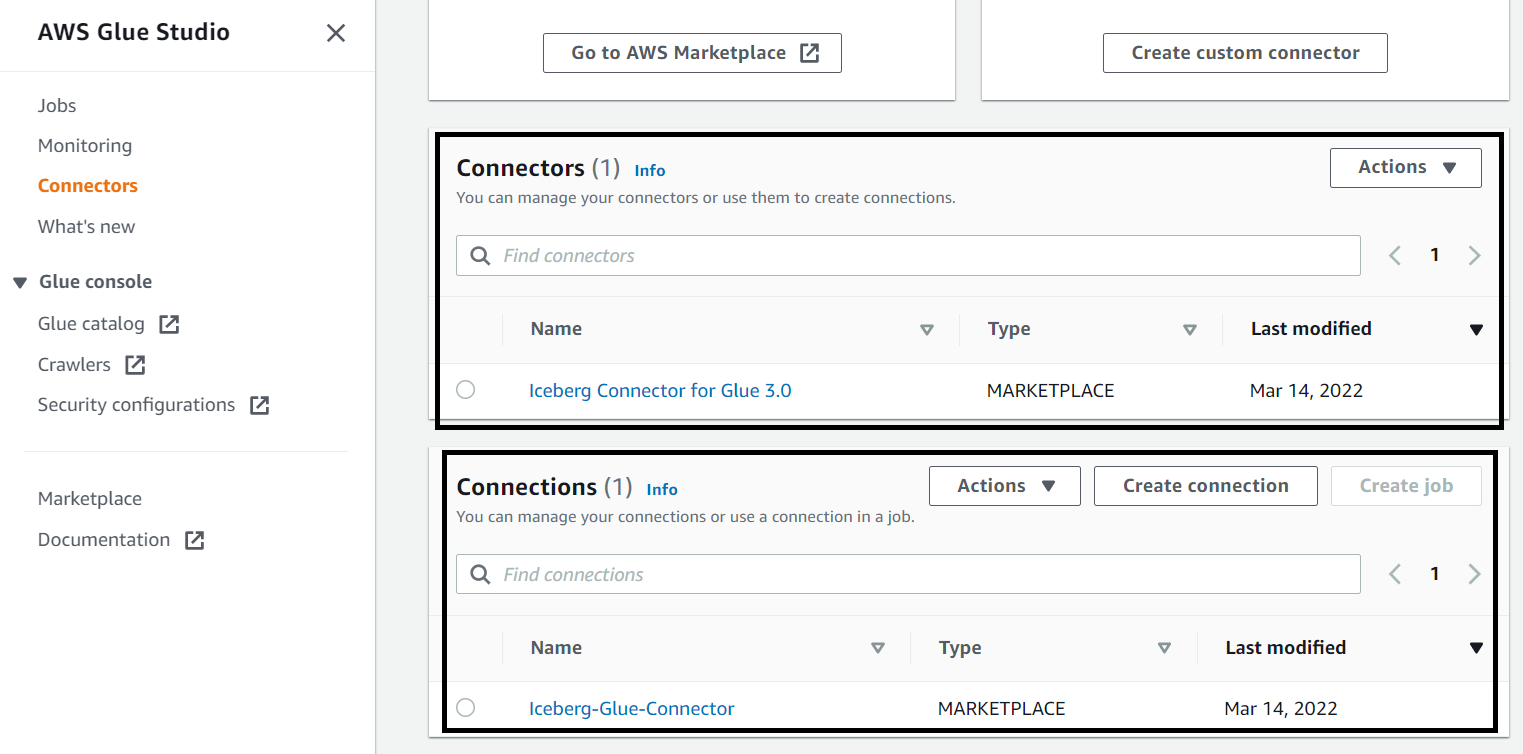Click search icon in Find connectors field
Image resolution: width=1523 pixels, height=754 pixels.
coord(480,256)
